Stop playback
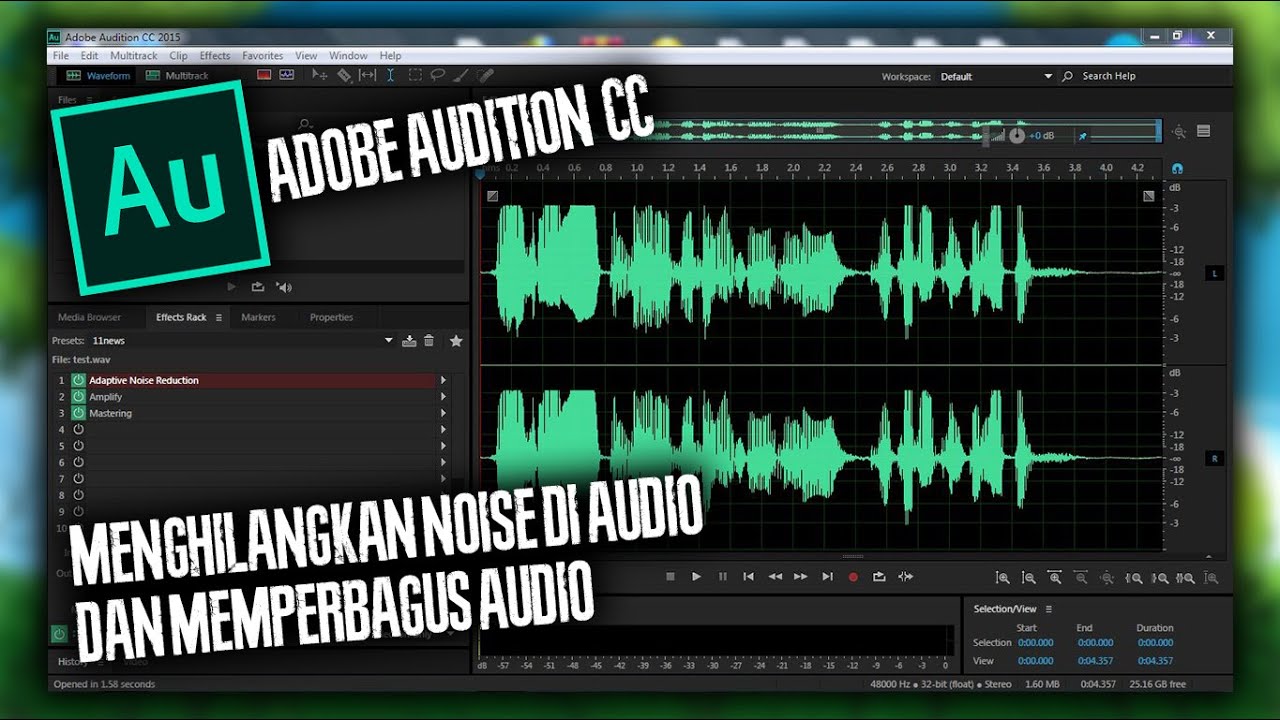Screen dimensions: 1280x720 (671, 577)
